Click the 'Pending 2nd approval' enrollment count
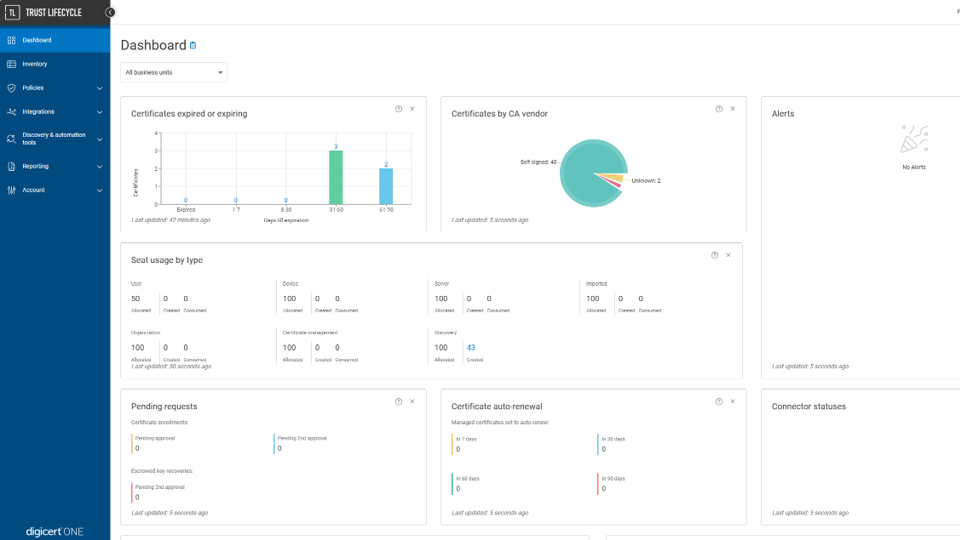960x540 pixels. (x=280, y=449)
